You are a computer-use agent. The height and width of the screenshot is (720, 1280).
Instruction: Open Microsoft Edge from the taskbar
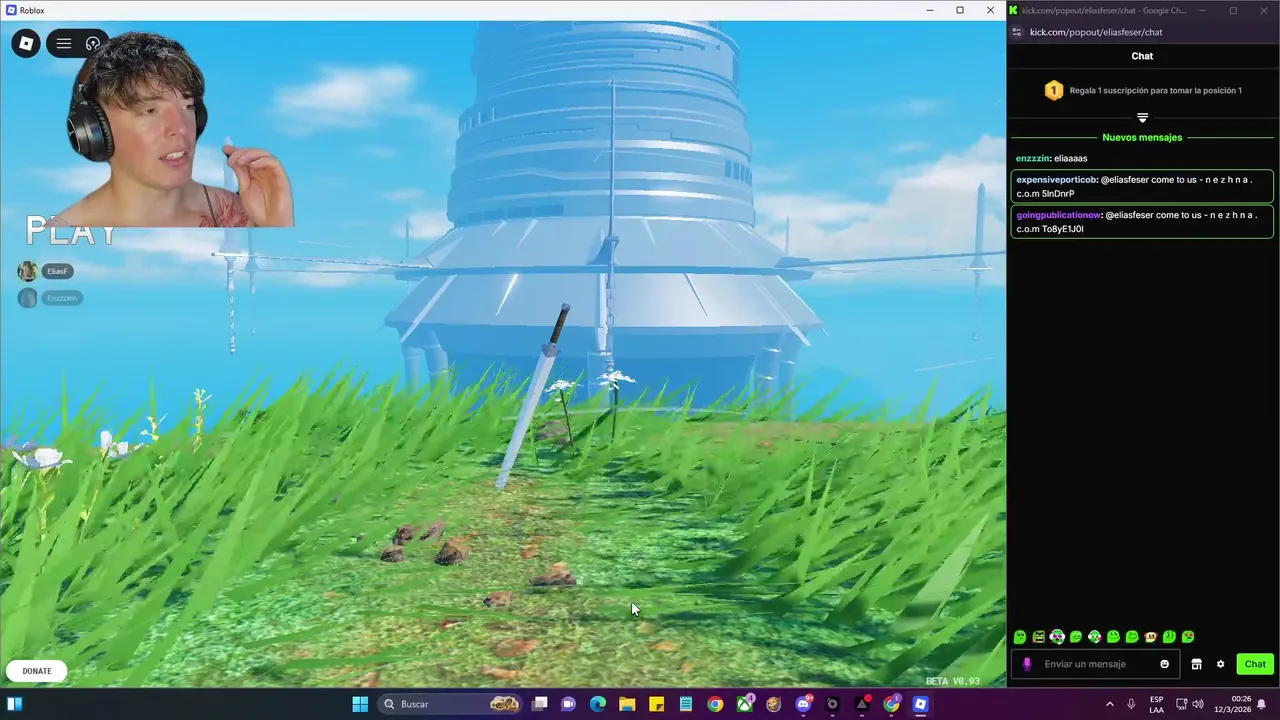(x=598, y=704)
